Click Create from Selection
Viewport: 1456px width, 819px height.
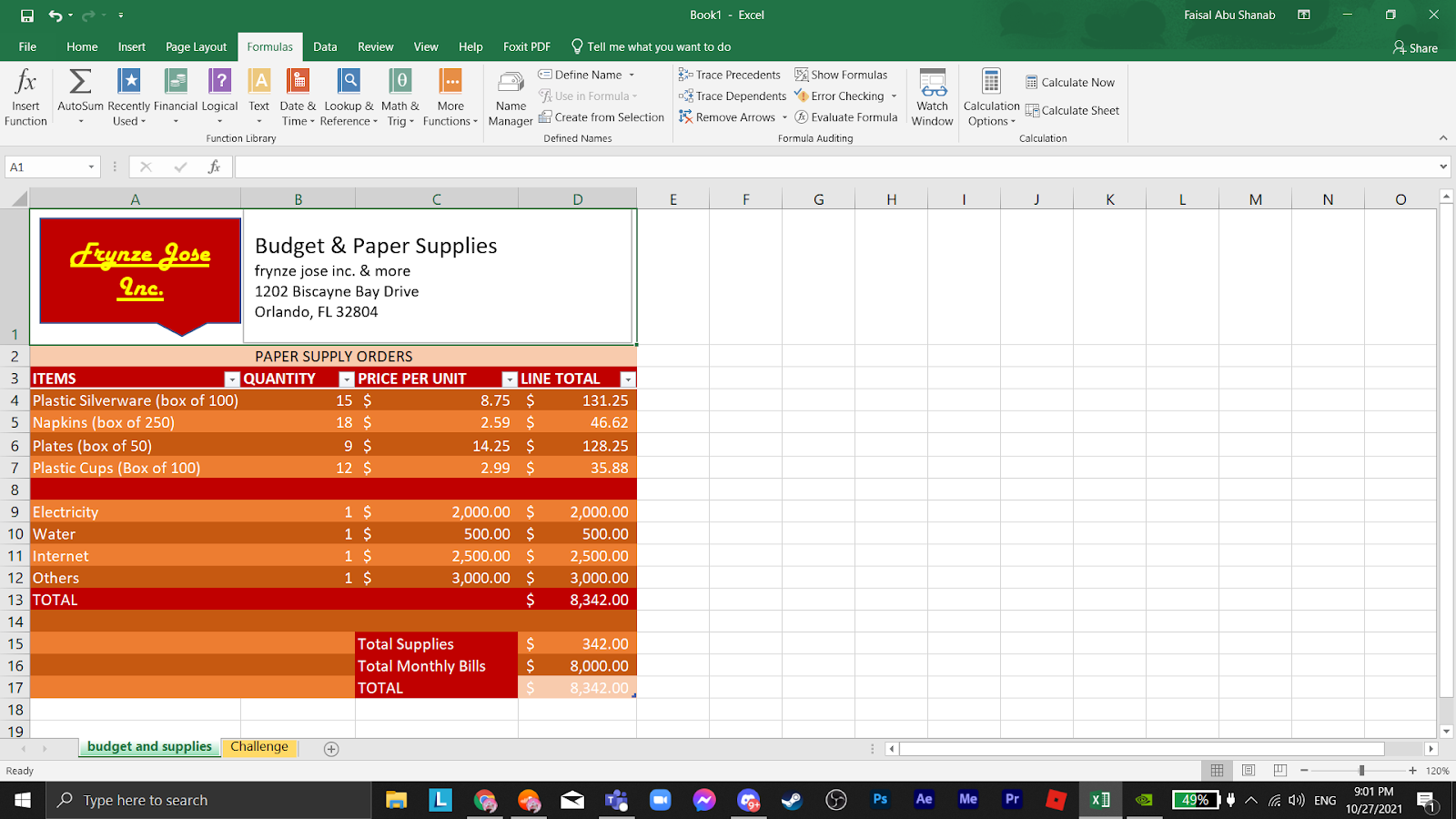tap(602, 116)
